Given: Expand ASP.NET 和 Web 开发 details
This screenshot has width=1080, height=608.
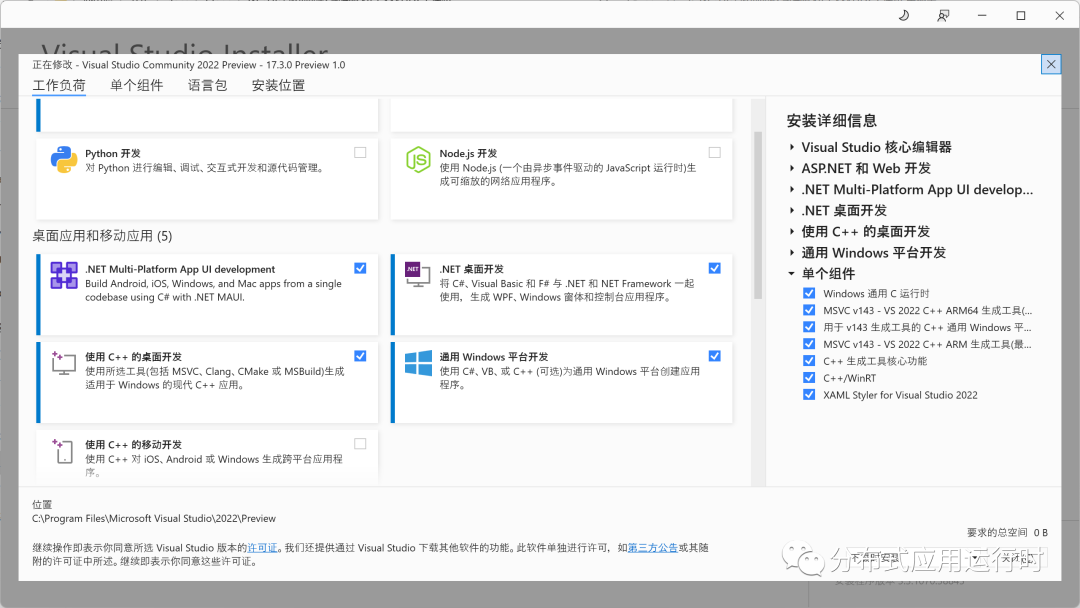Looking at the screenshot, I should tap(792, 168).
